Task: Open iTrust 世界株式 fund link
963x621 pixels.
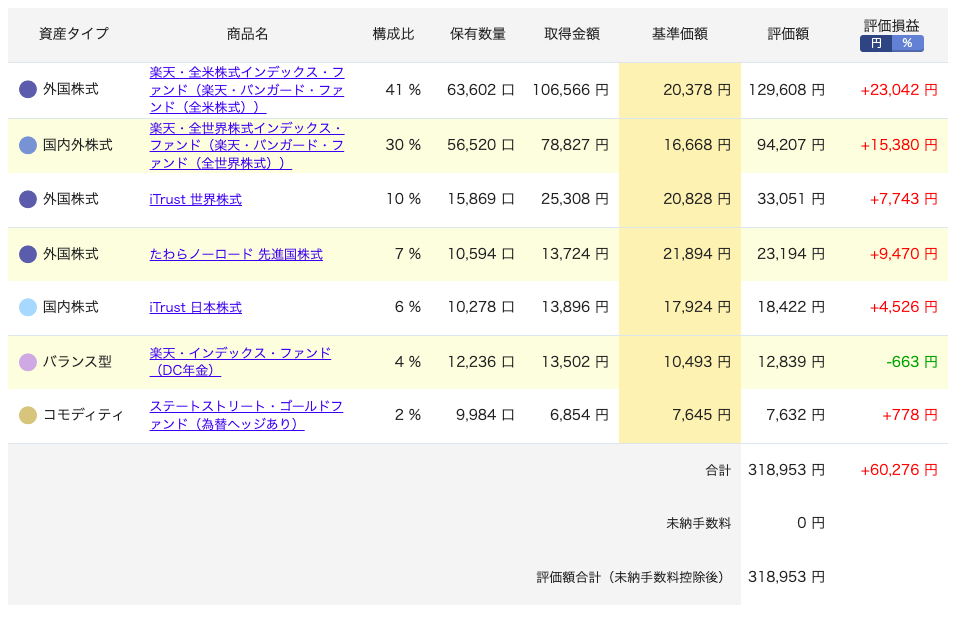Action: (x=195, y=199)
